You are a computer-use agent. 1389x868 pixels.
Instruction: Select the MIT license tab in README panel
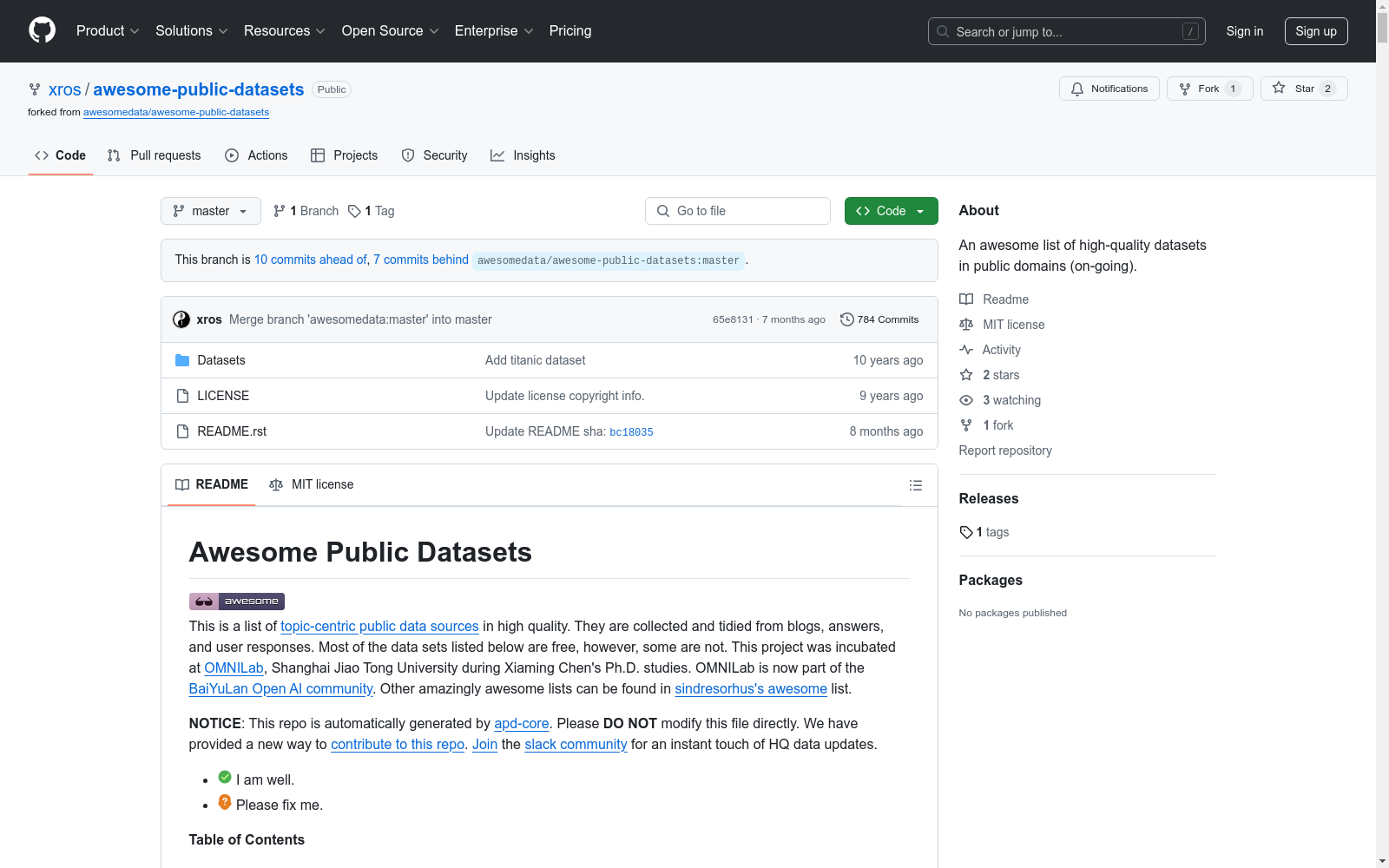click(312, 484)
